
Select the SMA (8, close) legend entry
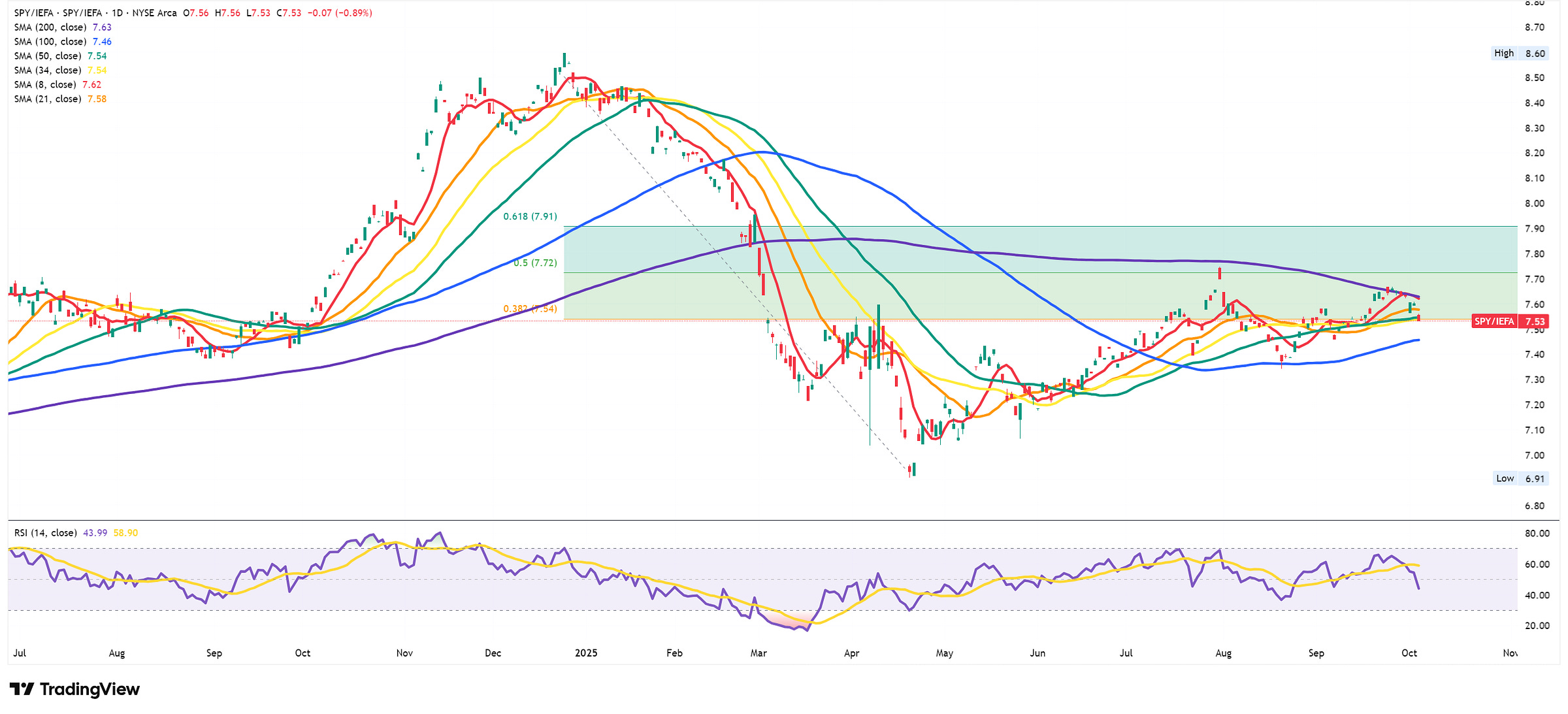point(45,85)
